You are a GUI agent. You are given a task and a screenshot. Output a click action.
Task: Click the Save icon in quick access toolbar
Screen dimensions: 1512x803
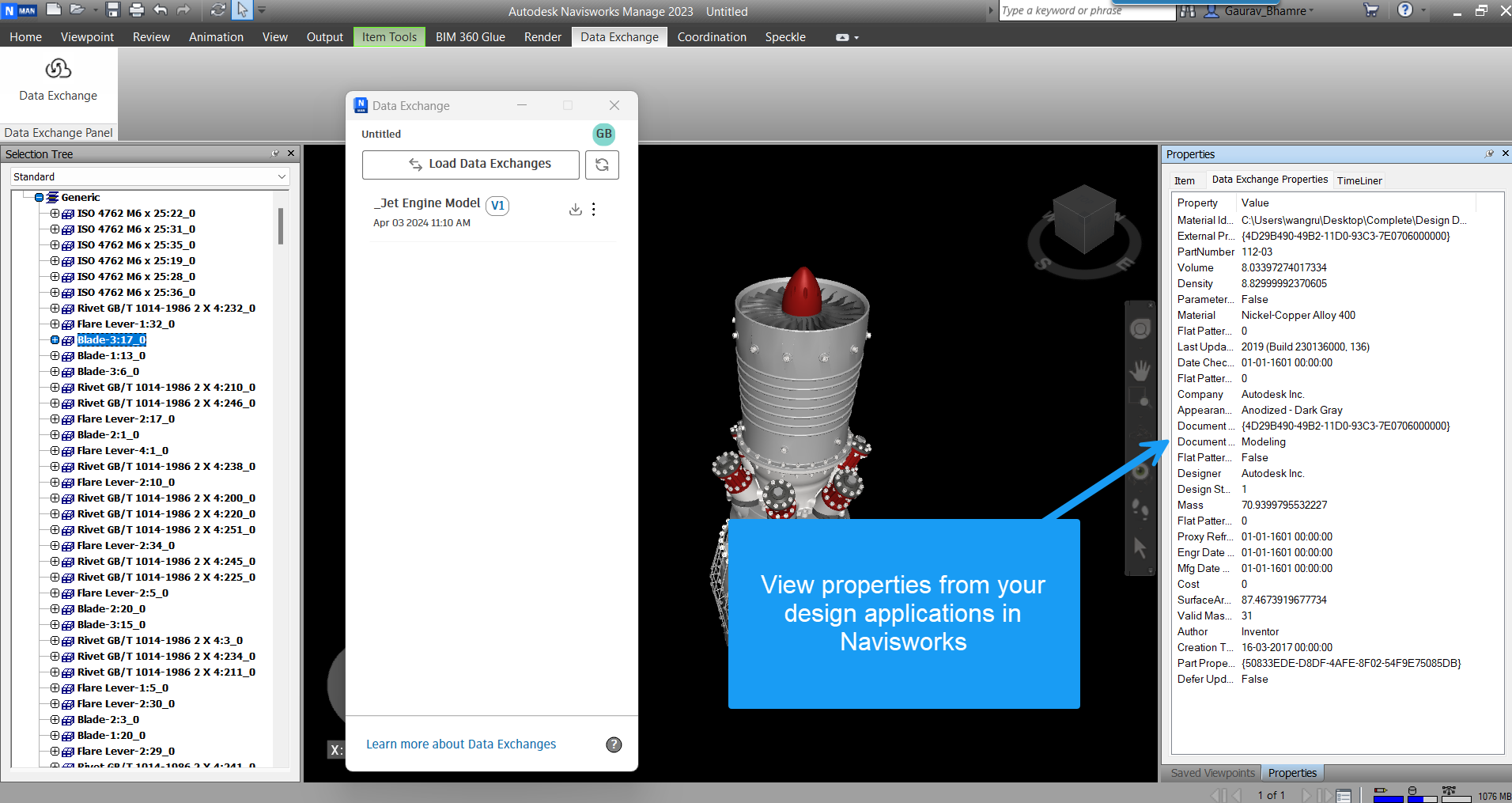113,10
